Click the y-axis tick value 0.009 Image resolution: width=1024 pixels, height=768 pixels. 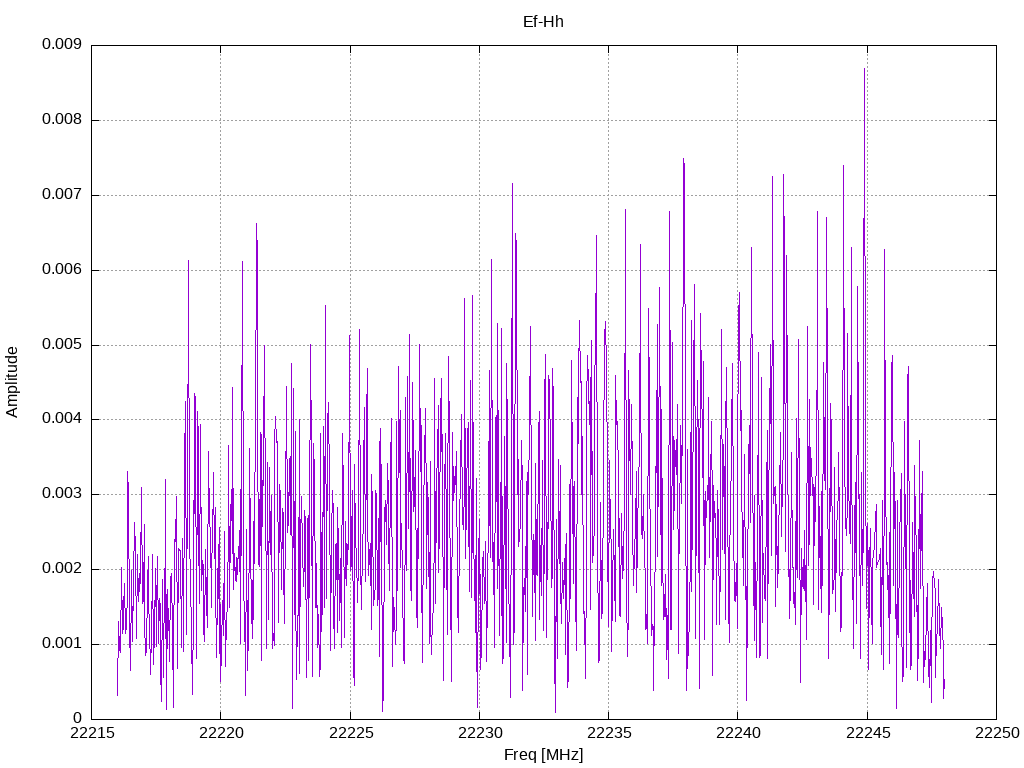(x=62, y=44)
